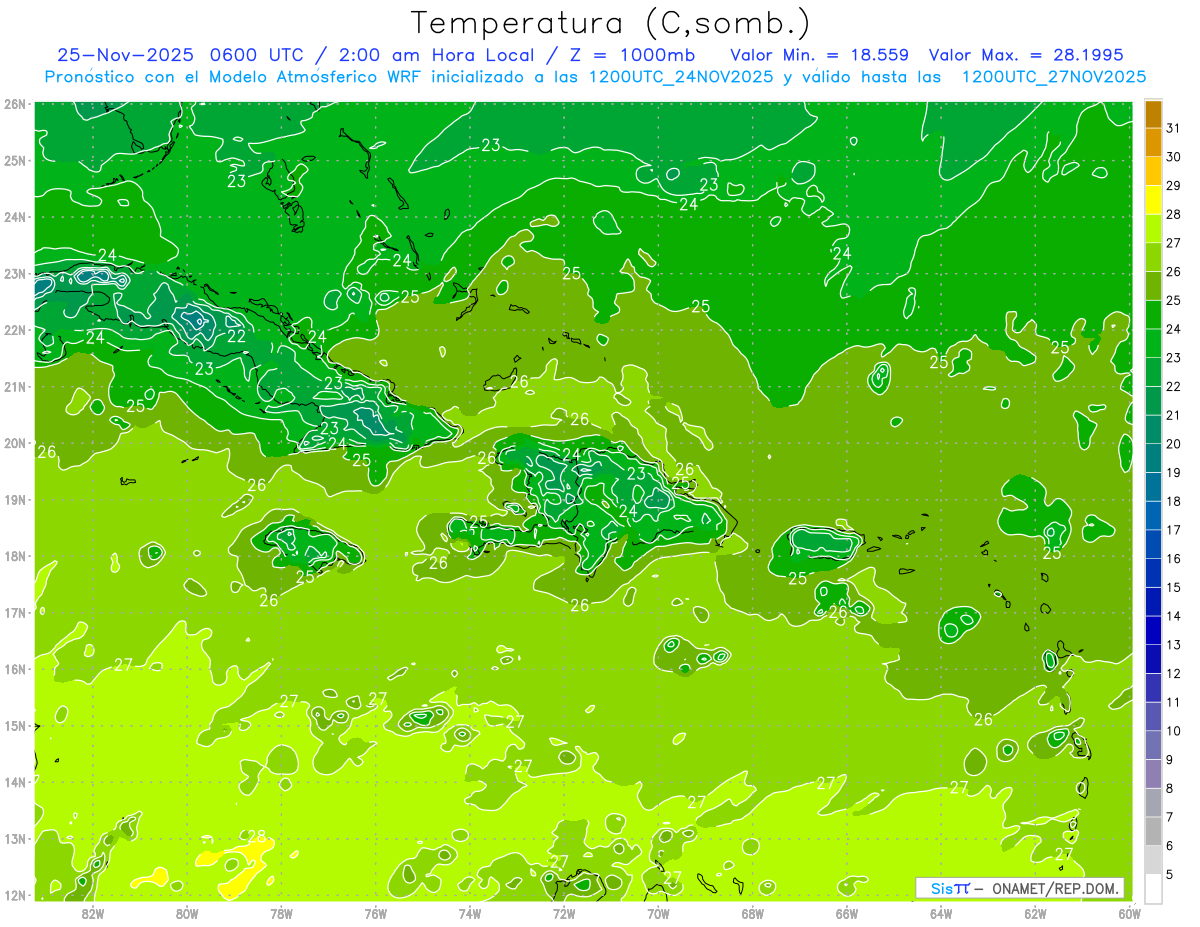Click the yellow 28-degree patch near 13N 79W
1200x927 pixels.
point(240,866)
